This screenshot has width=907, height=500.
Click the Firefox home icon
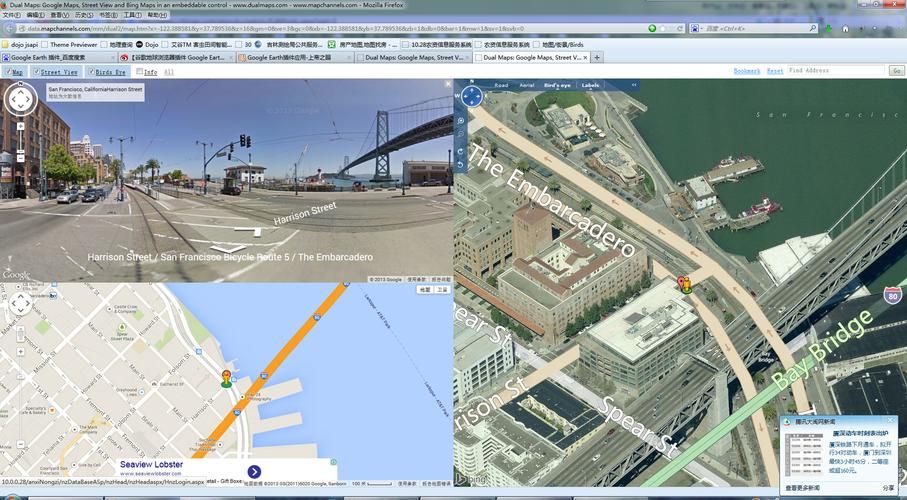pos(845,28)
